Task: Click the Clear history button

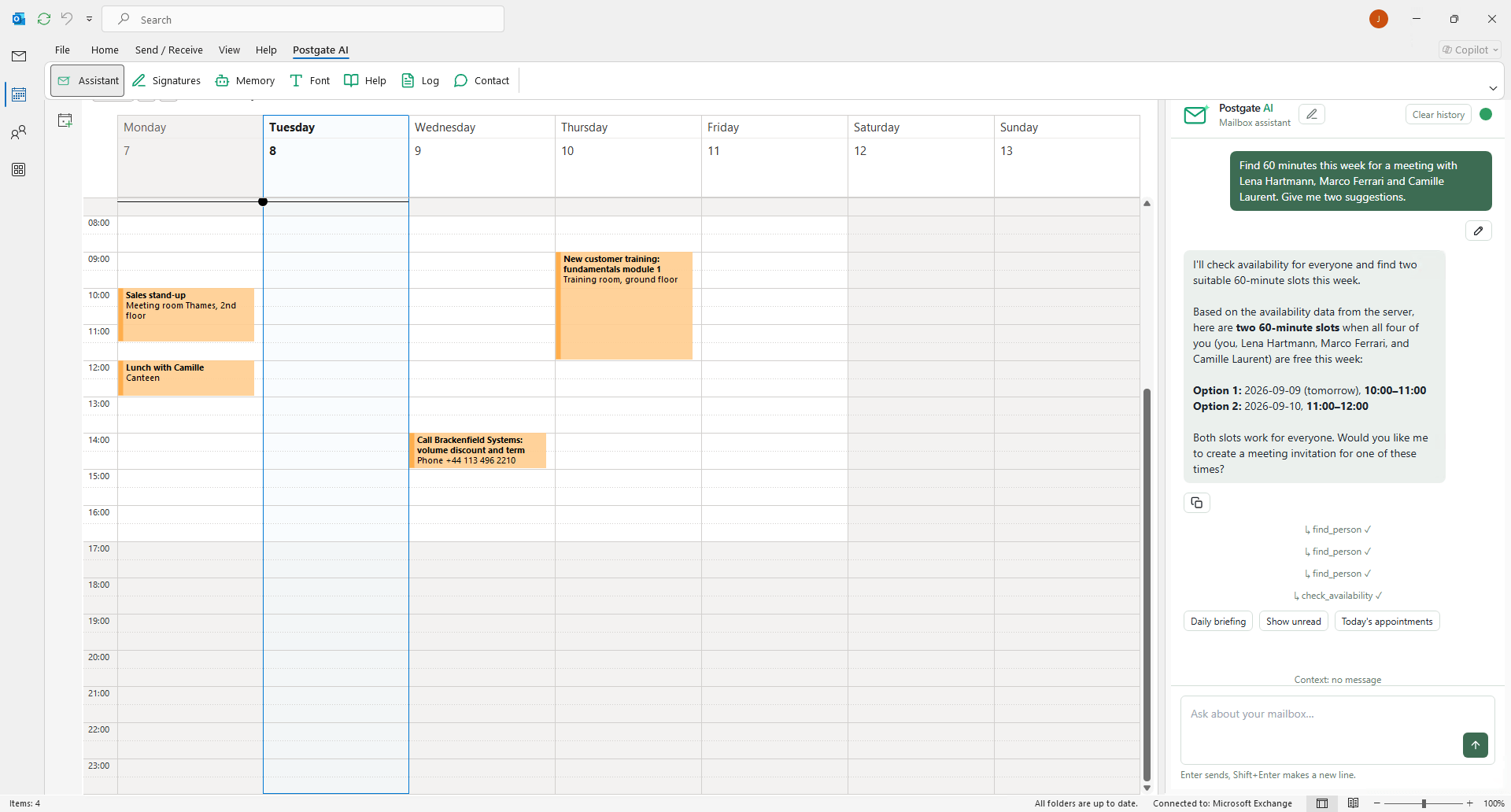Action: [x=1438, y=115]
